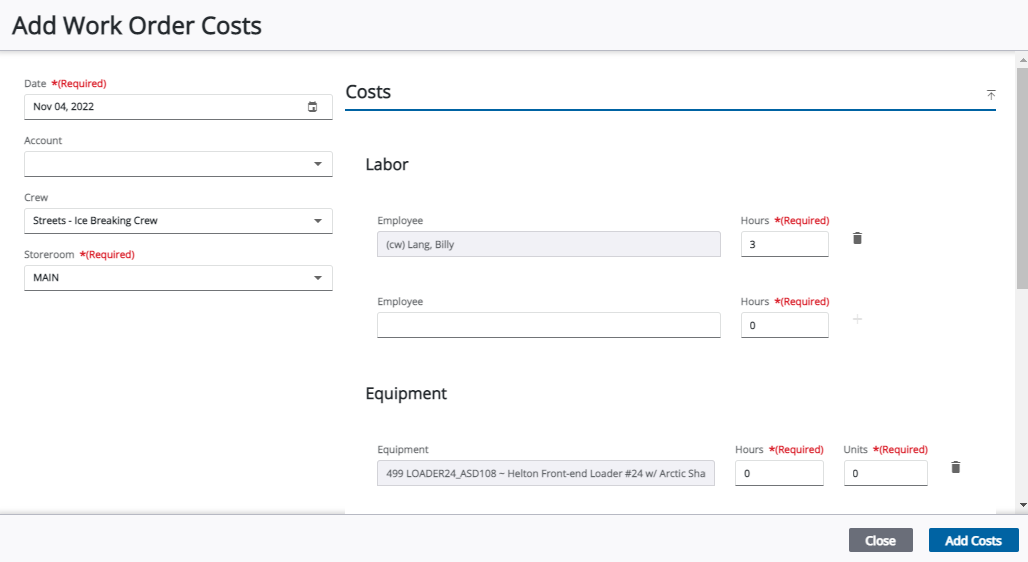Click the Storeroom field label

(x=49, y=254)
